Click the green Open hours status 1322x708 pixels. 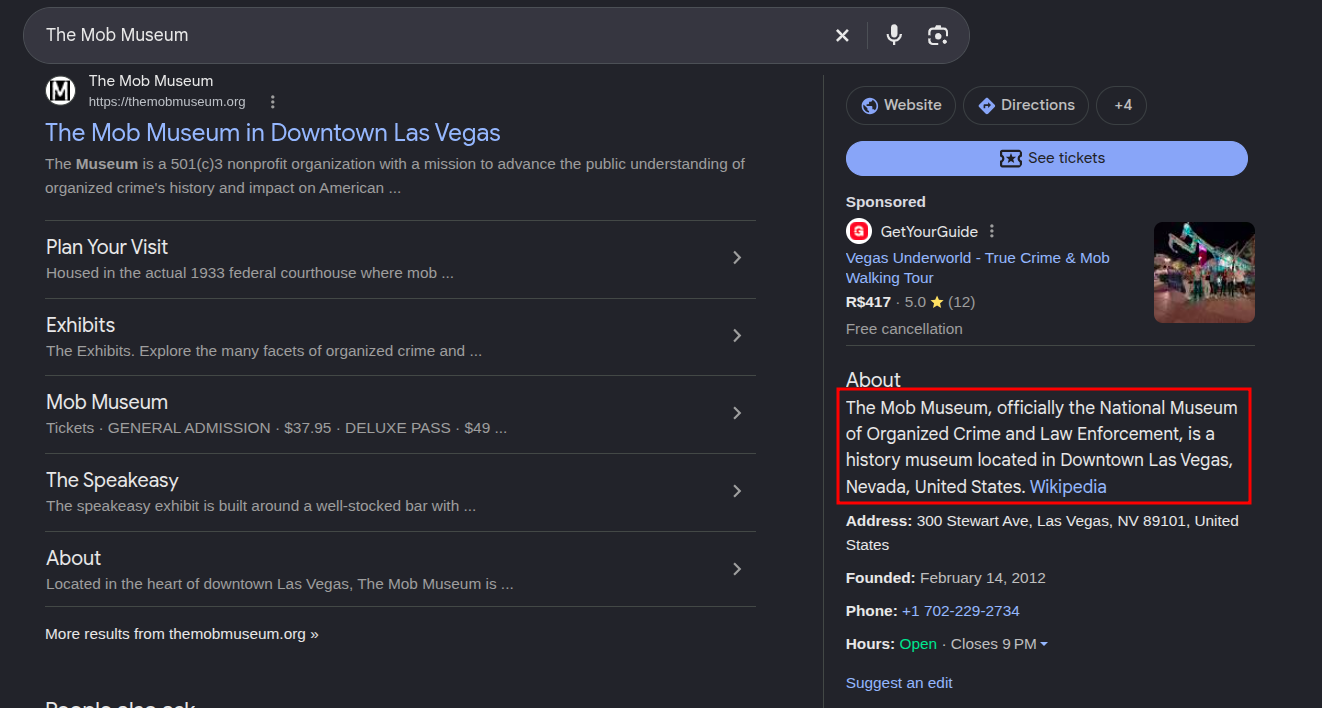pos(918,644)
